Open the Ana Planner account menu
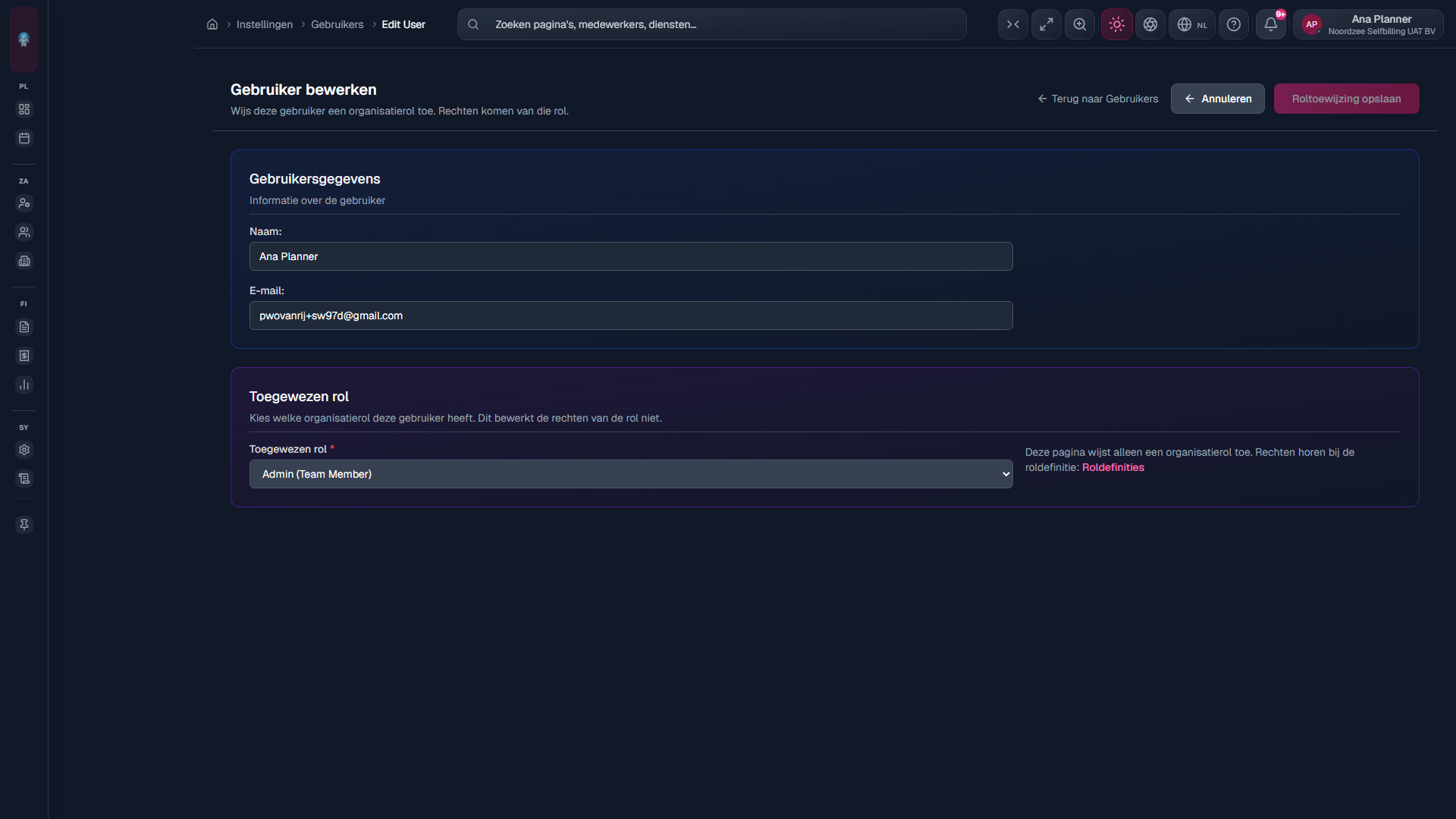 point(1368,24)
